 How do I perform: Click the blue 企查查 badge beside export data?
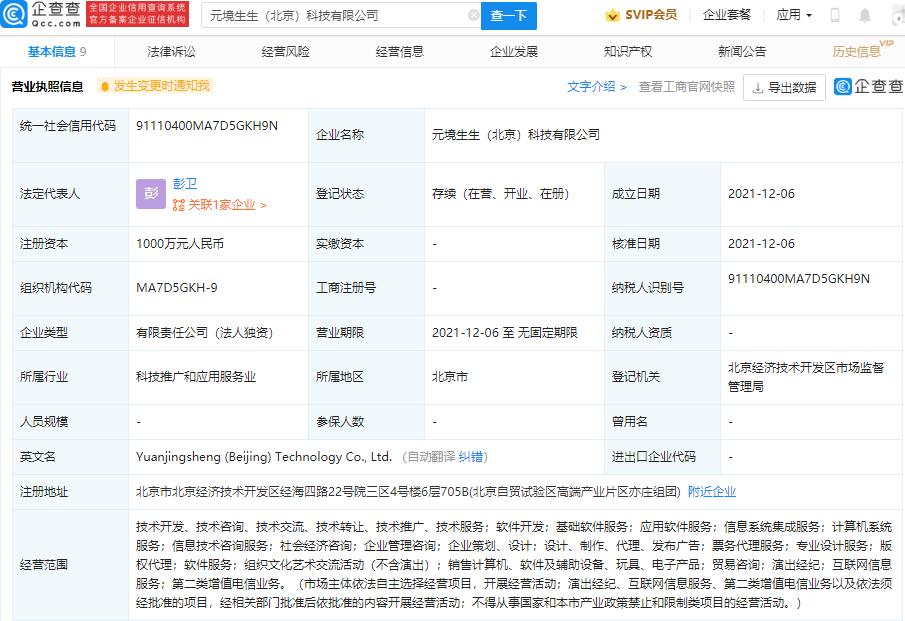pyautogui.click(x=843, y=88)
